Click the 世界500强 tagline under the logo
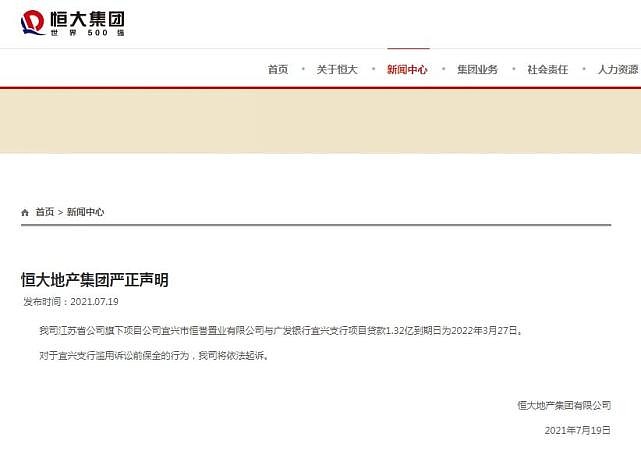The height and width of the screenshot is (451, 641). coord(87,33)
